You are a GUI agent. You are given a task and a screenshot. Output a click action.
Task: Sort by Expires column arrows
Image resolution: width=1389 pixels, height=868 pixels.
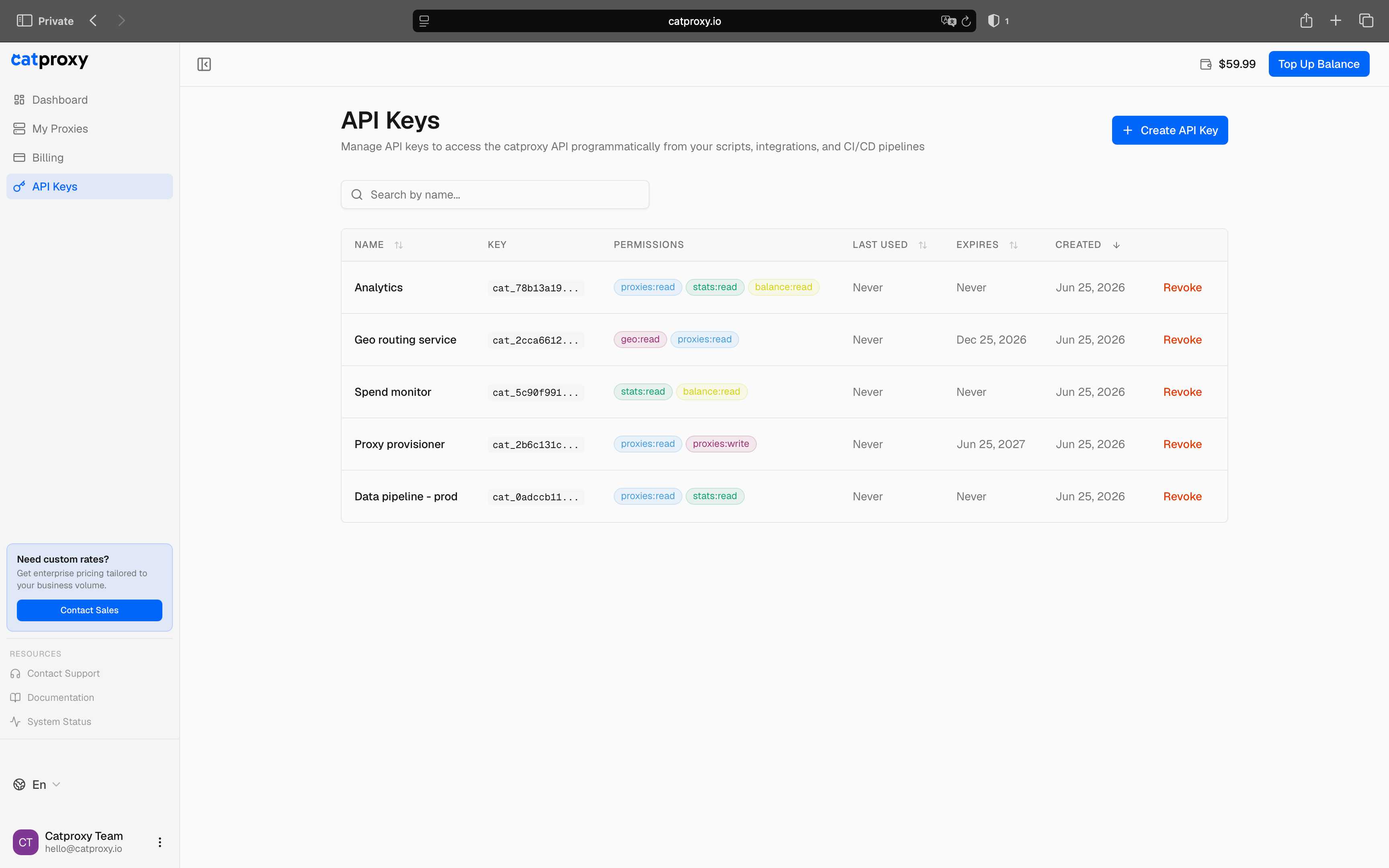[x=1013, y=245]
